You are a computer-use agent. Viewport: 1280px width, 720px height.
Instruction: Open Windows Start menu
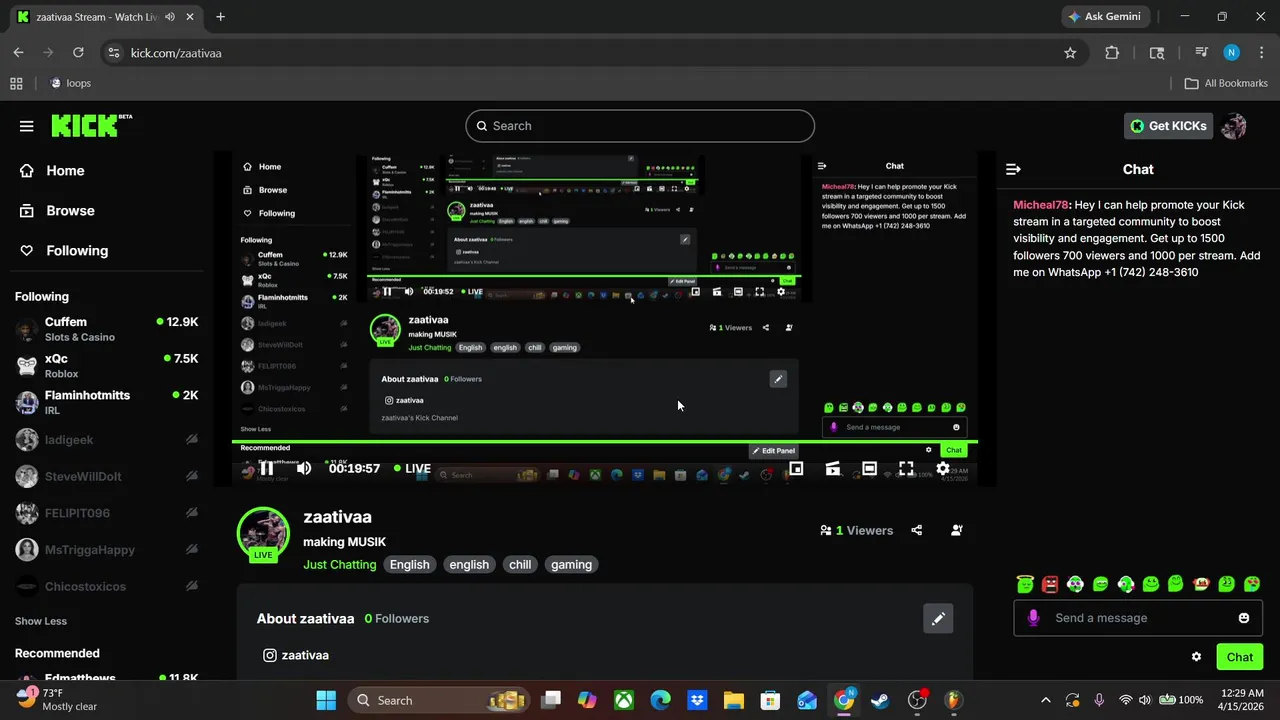coord(326,700)
